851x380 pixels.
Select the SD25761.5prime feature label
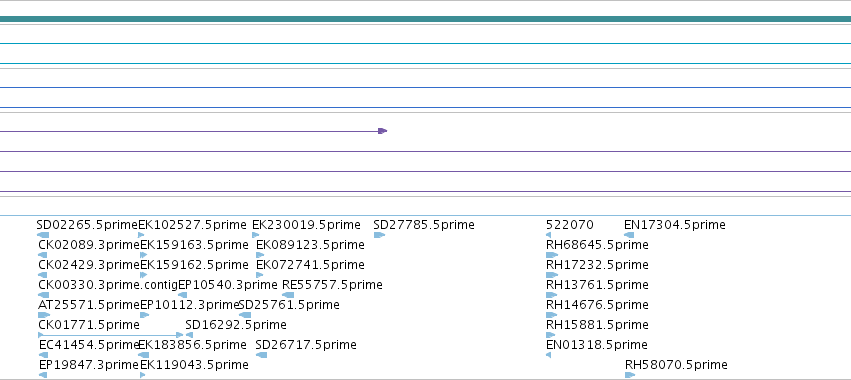click(289, 305)
